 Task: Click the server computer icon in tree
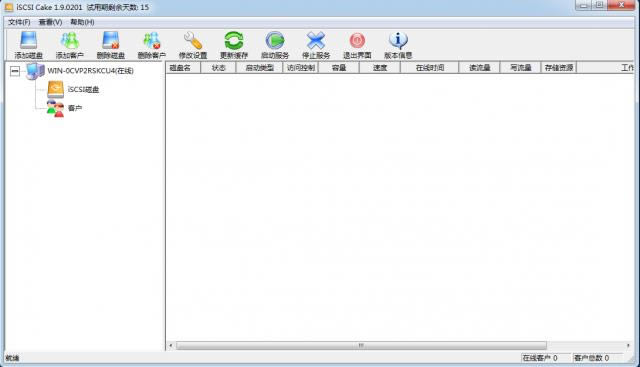[36, 71]
